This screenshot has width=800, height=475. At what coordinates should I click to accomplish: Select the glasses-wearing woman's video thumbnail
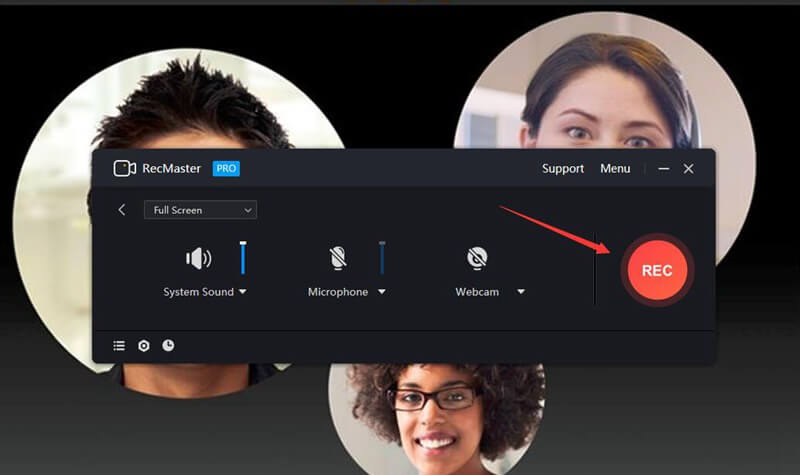pyautogui.click(x=437, y=419)
